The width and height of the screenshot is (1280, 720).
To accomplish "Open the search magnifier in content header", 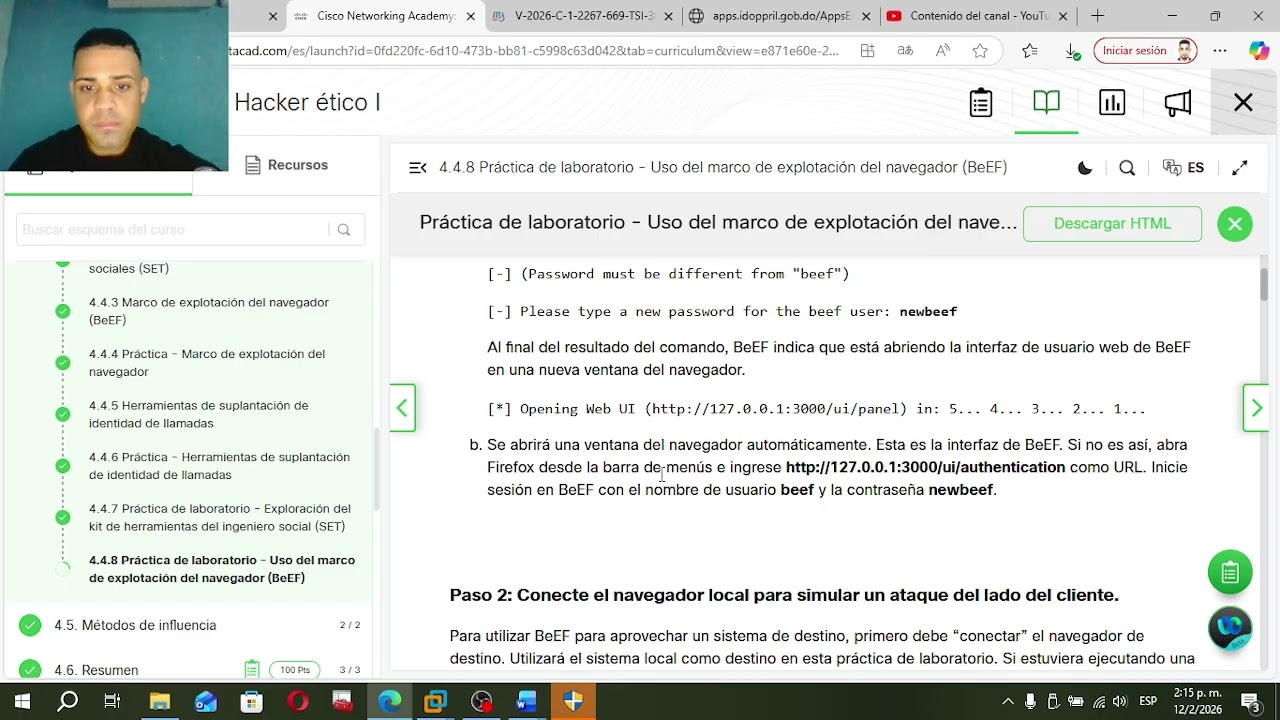I will click(x=1127, y=168).
